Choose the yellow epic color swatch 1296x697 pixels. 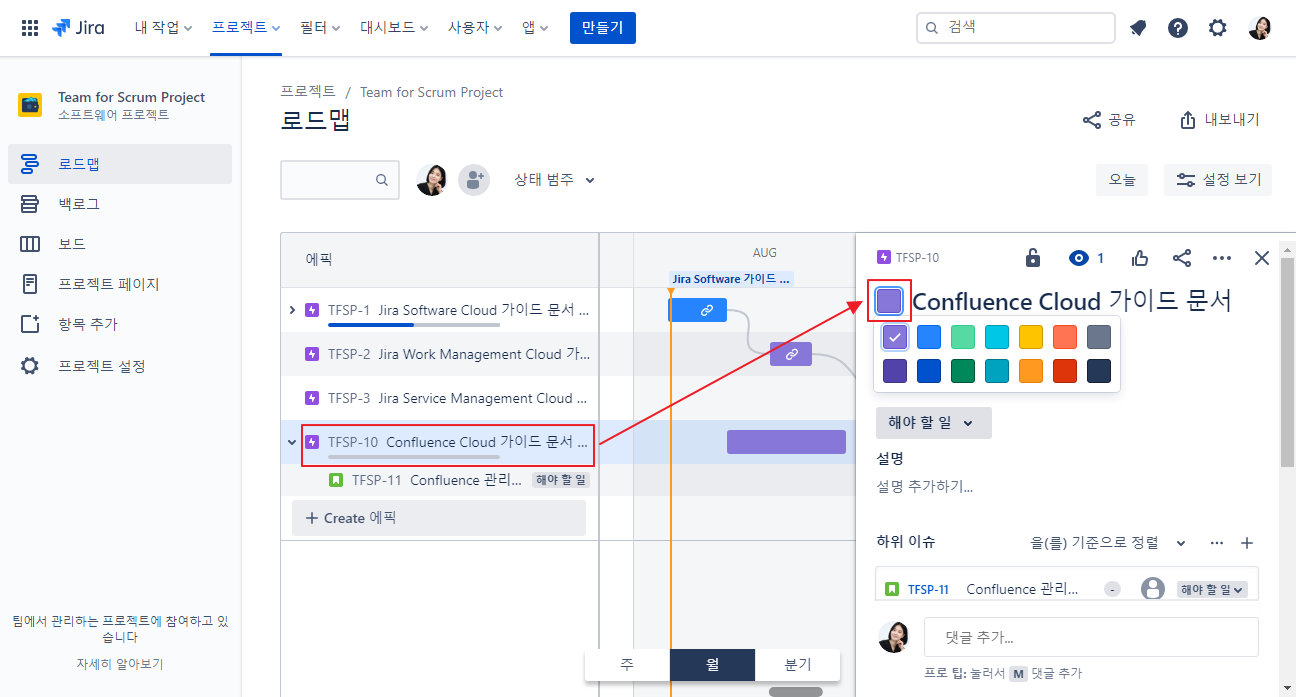pos(1031,337)
